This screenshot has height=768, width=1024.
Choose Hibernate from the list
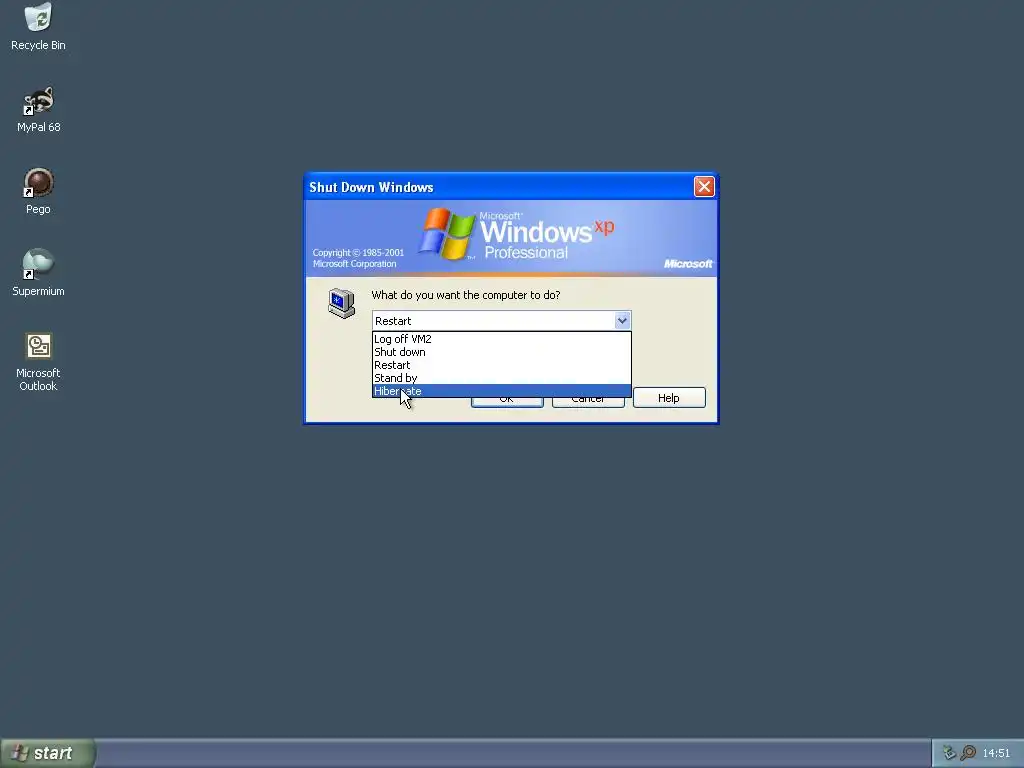502,391
